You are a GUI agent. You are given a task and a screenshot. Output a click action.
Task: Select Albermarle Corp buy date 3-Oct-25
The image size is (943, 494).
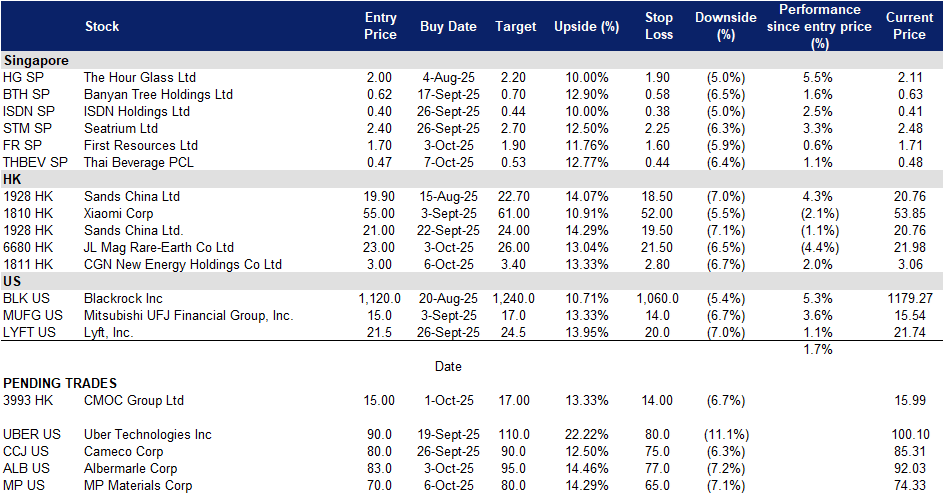pos(449,469)
